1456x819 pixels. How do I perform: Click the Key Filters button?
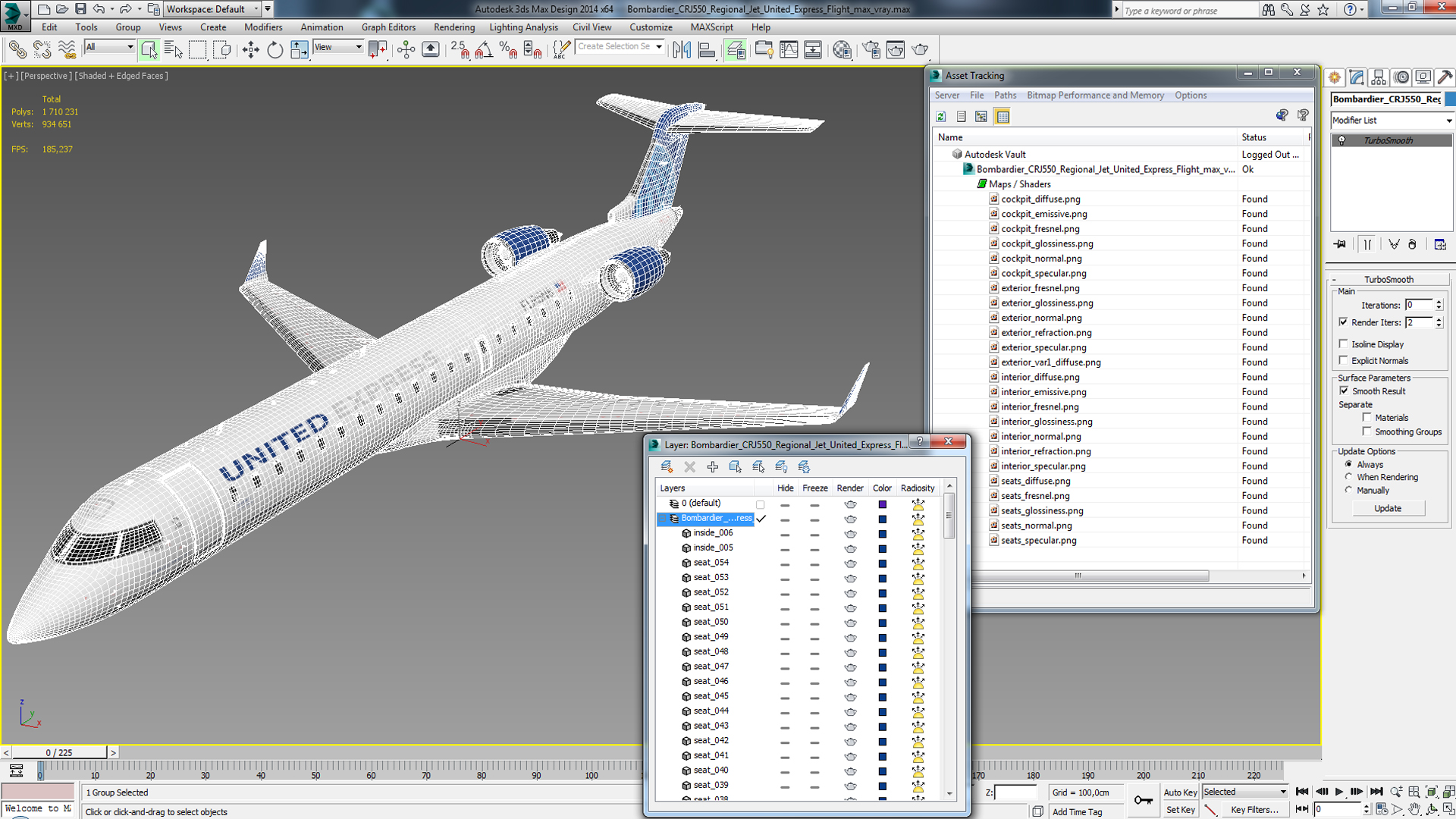(1254, 810)
